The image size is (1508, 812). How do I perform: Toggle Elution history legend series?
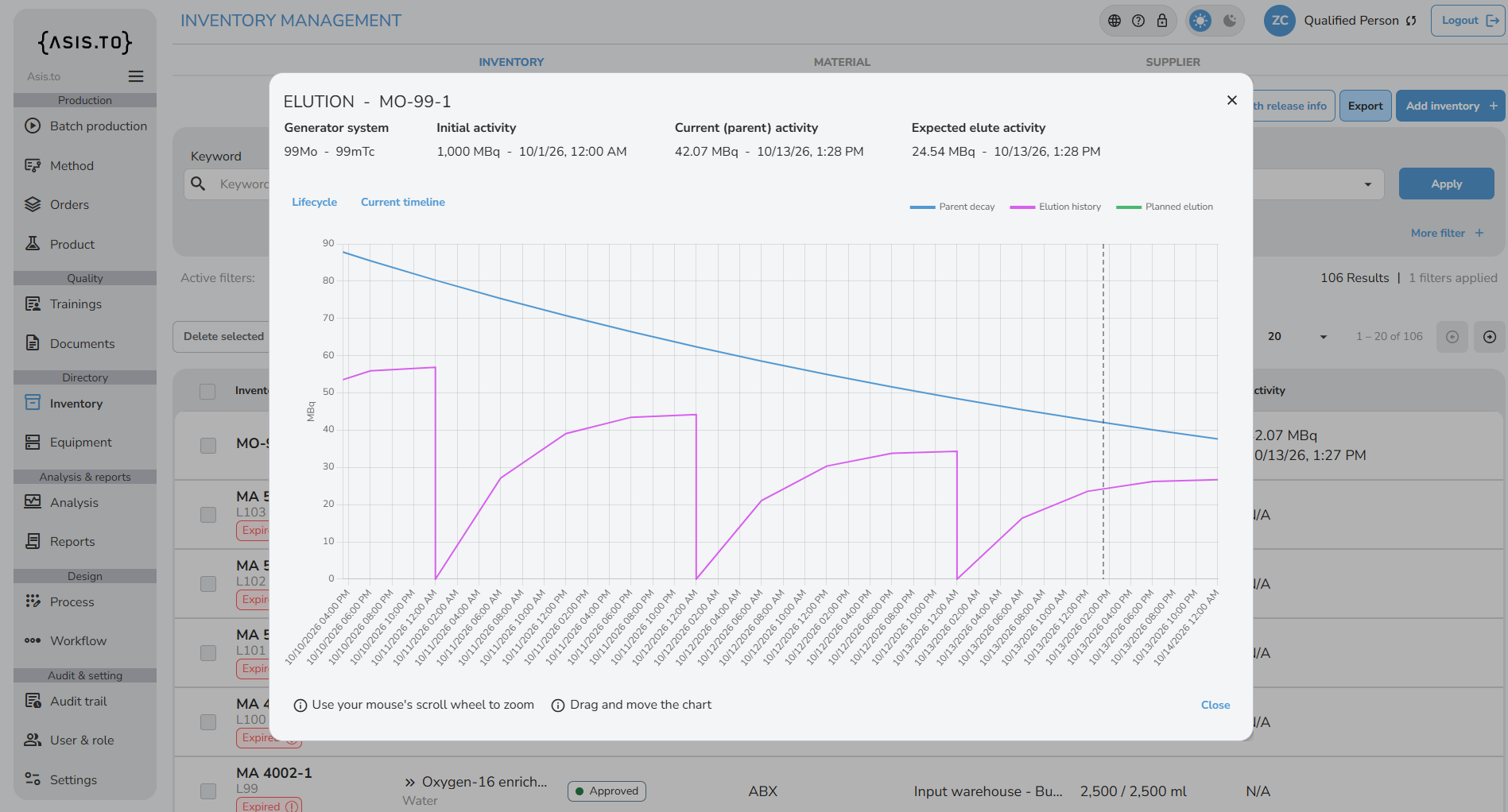[1056, 207]
